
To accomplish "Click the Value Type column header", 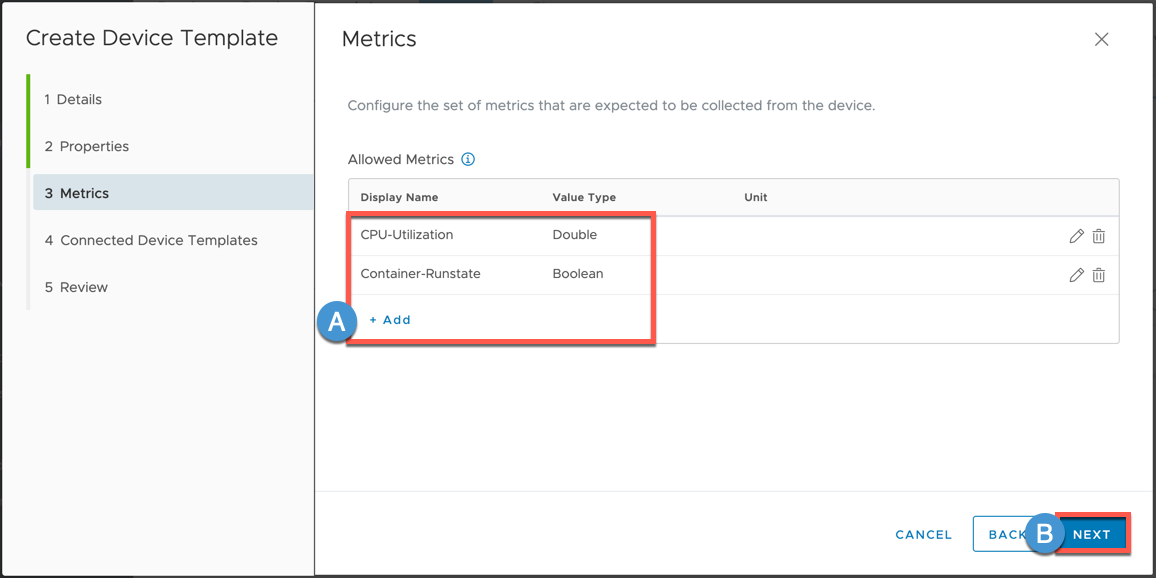I will tap(584, 197).
